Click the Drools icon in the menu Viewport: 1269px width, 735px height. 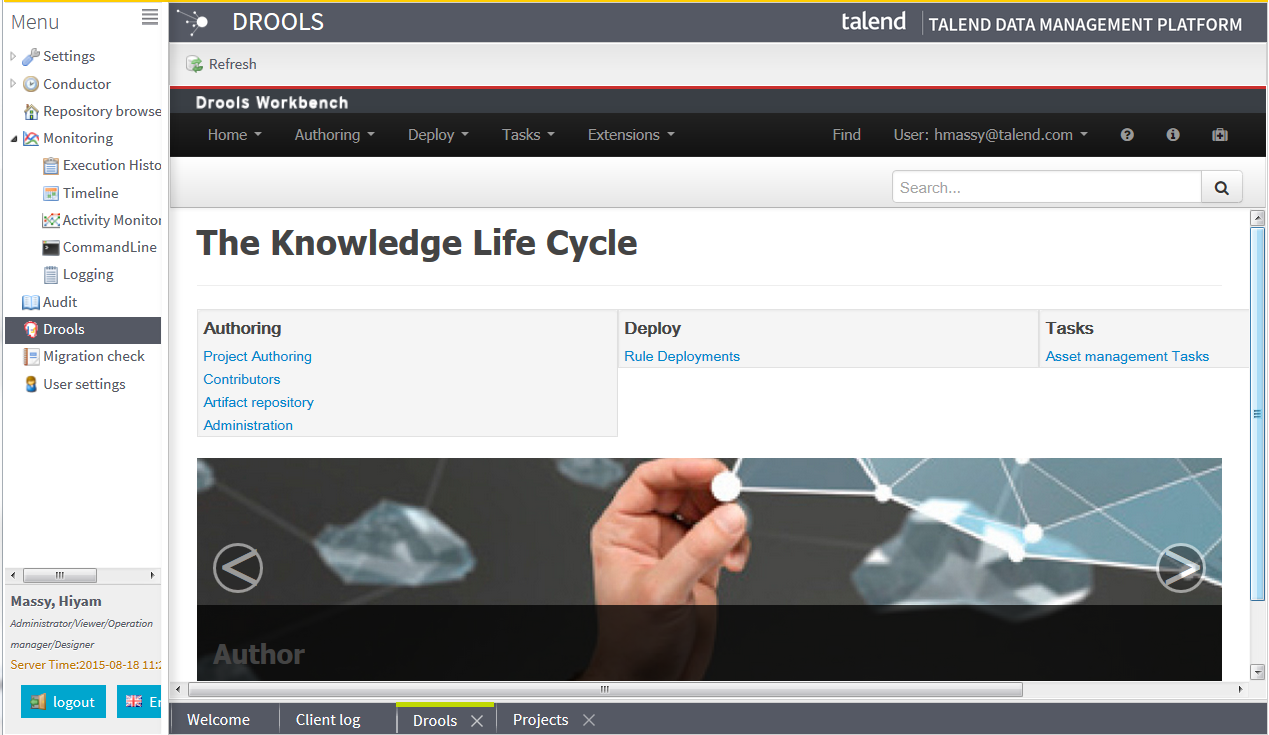[31, 329]
